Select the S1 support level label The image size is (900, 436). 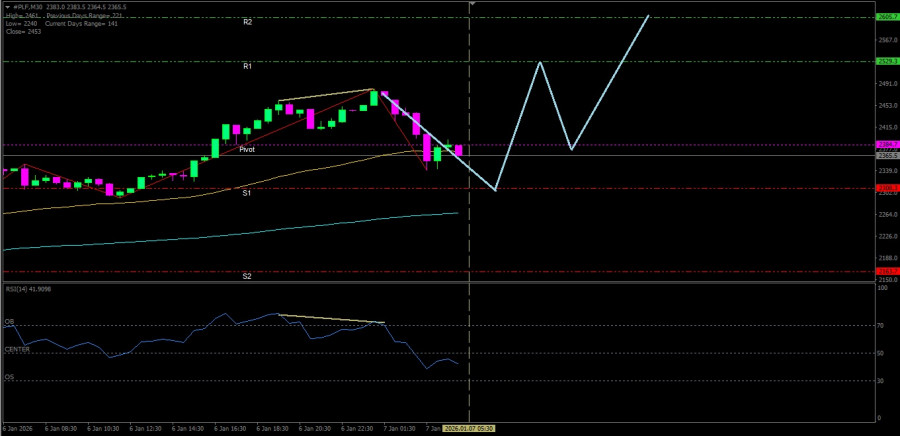pyautogui.click(x=247, y=192)
